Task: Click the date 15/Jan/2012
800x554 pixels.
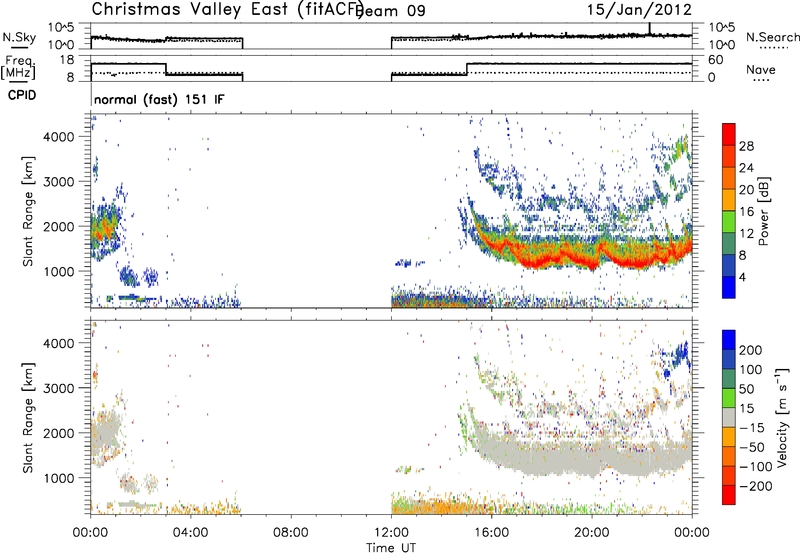Action: tap(639, 10)
